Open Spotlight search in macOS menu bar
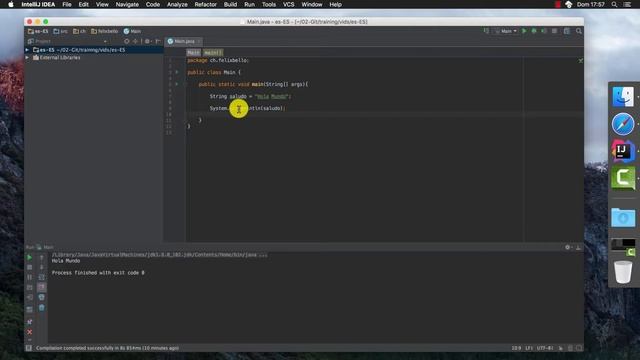Viewport: 640px width, 360px height. coord(614,4)
